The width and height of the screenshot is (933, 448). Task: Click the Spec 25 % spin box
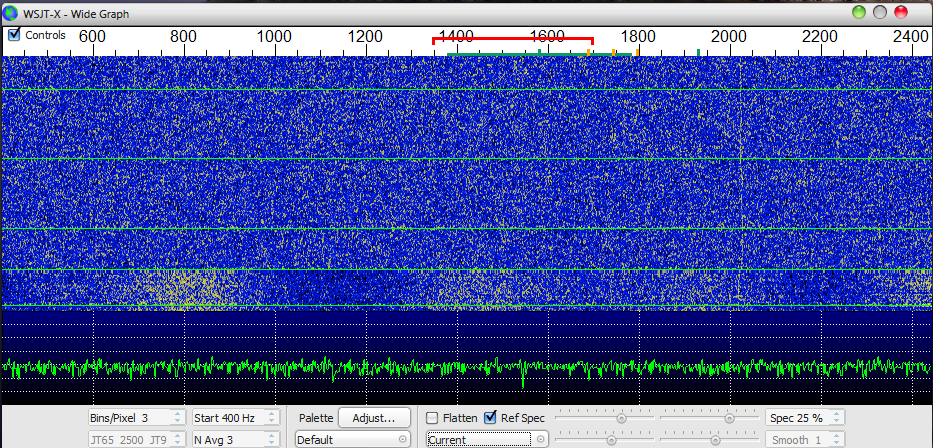coord(805,417)
